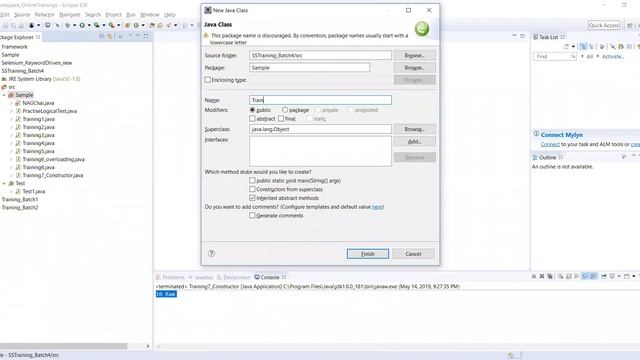Click the Cancel button
This screenshot has width=640, height=360.
[413, 253]
